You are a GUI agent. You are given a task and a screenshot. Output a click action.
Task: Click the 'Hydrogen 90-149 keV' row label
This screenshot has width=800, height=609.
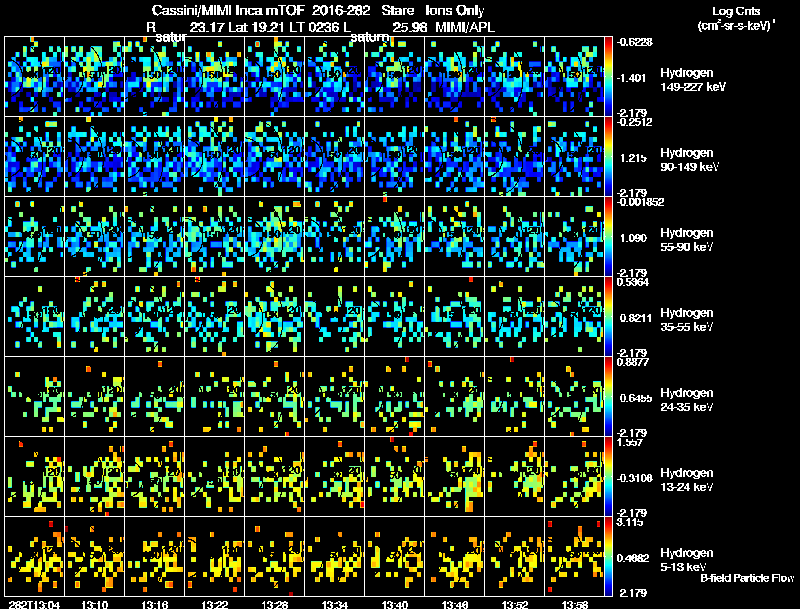690,160
